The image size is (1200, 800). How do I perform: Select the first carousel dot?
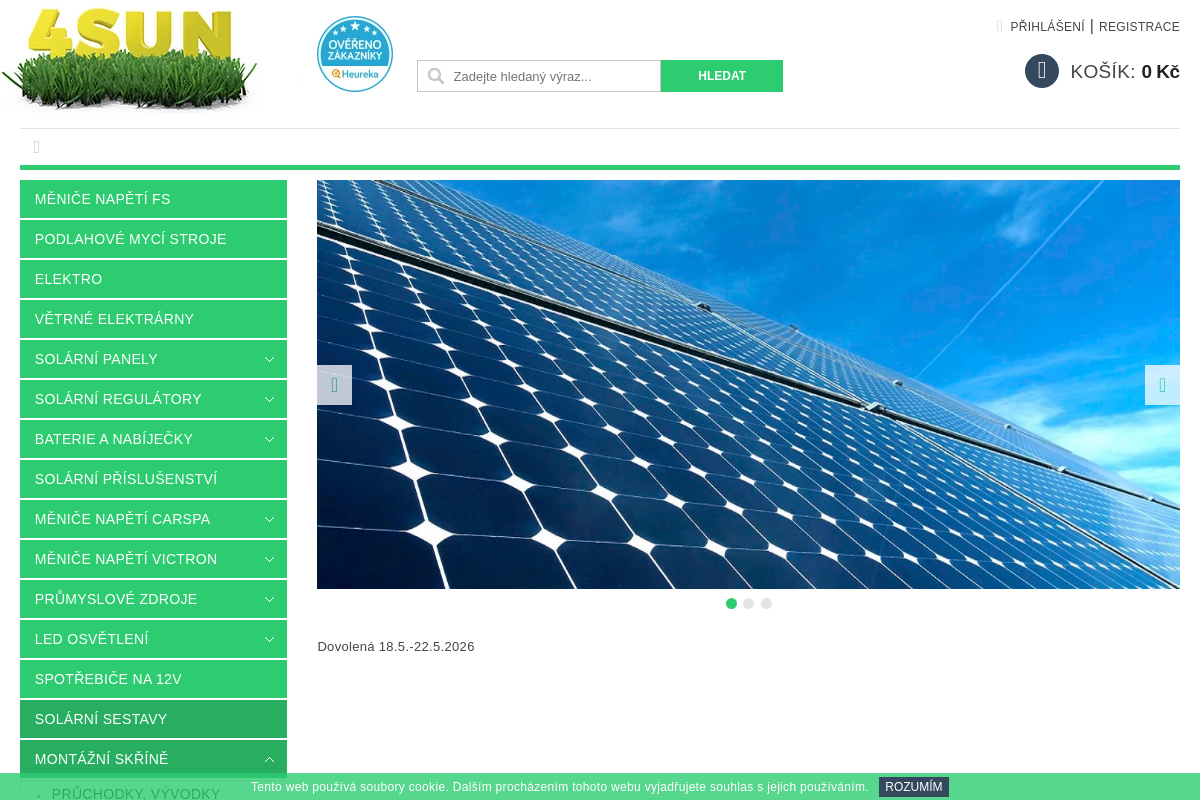731,604
